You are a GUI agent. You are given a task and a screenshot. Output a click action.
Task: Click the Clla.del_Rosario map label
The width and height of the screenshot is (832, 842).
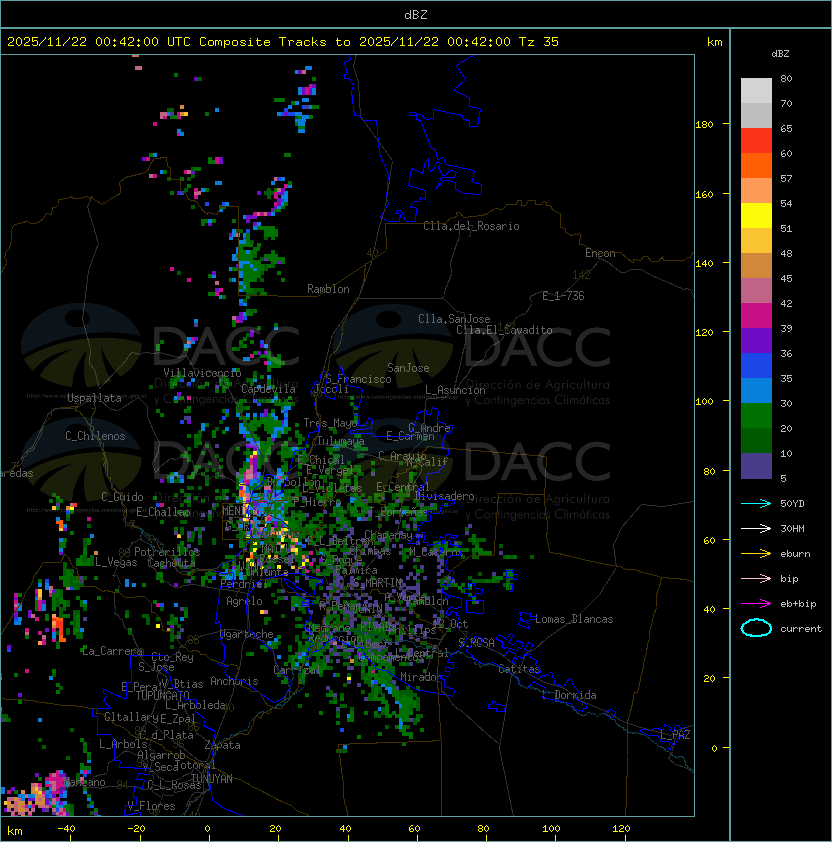[x=471, y=226]
